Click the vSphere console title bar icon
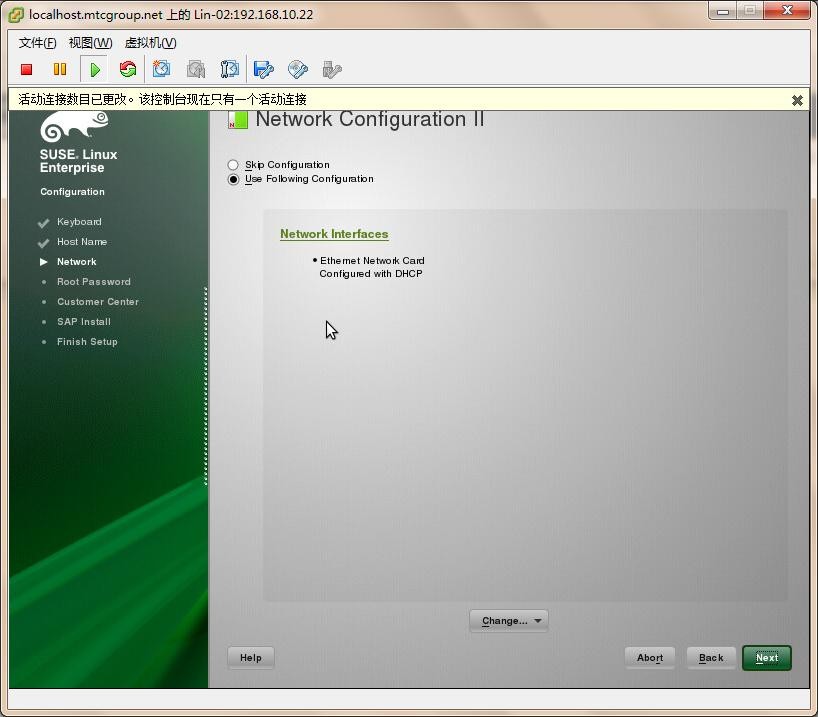818x717 pixels. click(16, 15)
